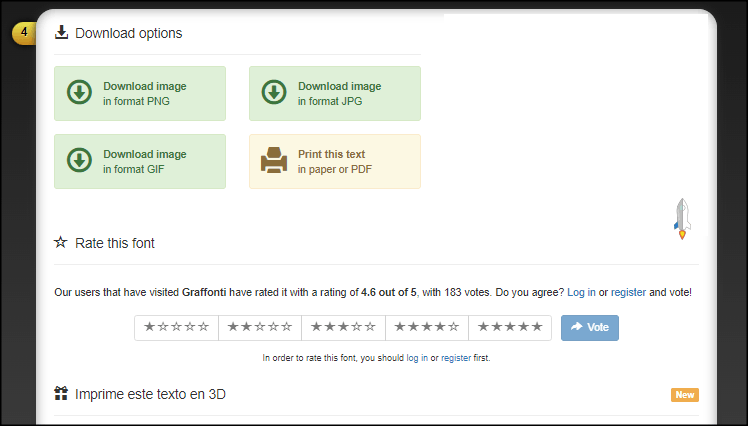Viewport: 748px width, 426px height.
Task: Rate the font four stars
Action: coord(426,327)
